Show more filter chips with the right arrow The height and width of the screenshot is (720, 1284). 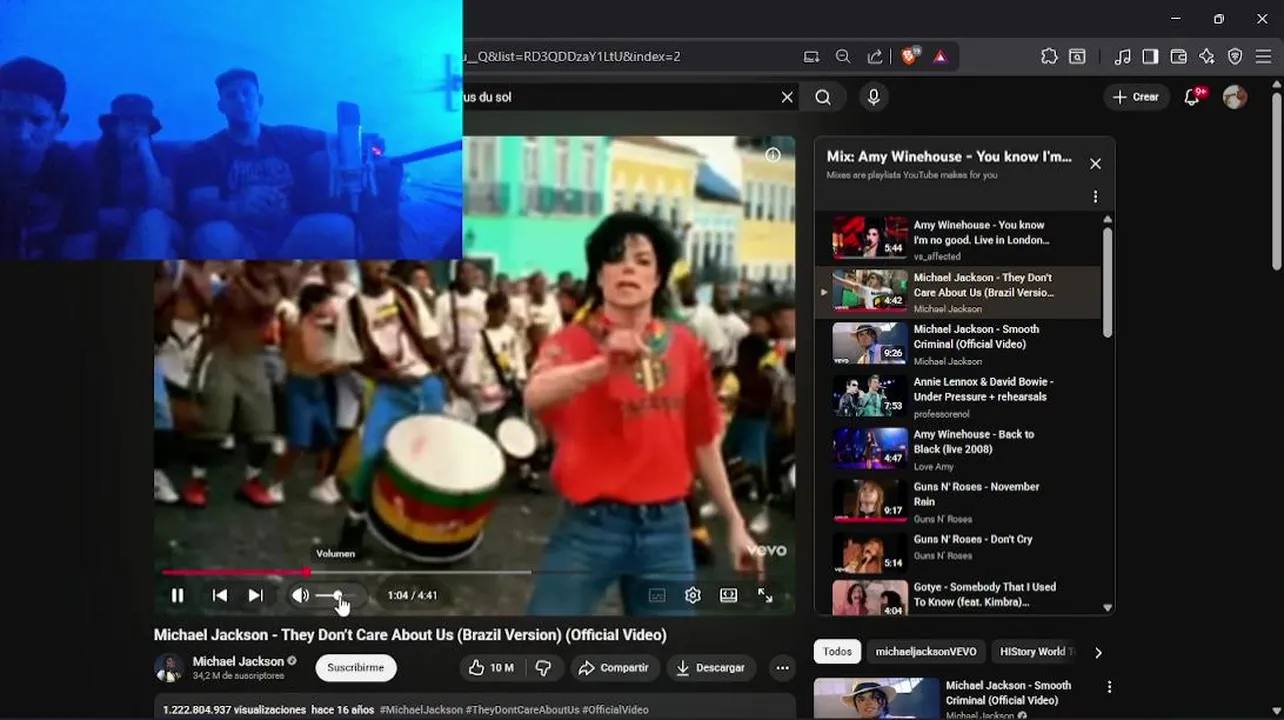pos(1098,652)
